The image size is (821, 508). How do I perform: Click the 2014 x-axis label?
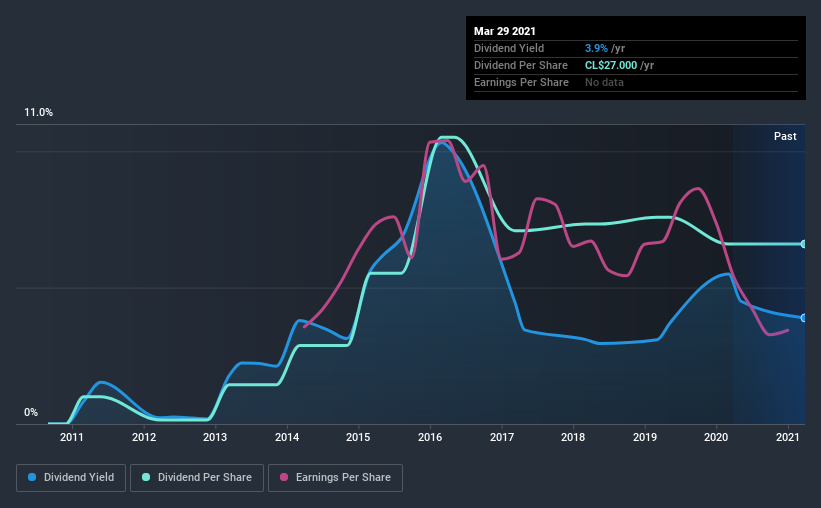pos(287,437)
